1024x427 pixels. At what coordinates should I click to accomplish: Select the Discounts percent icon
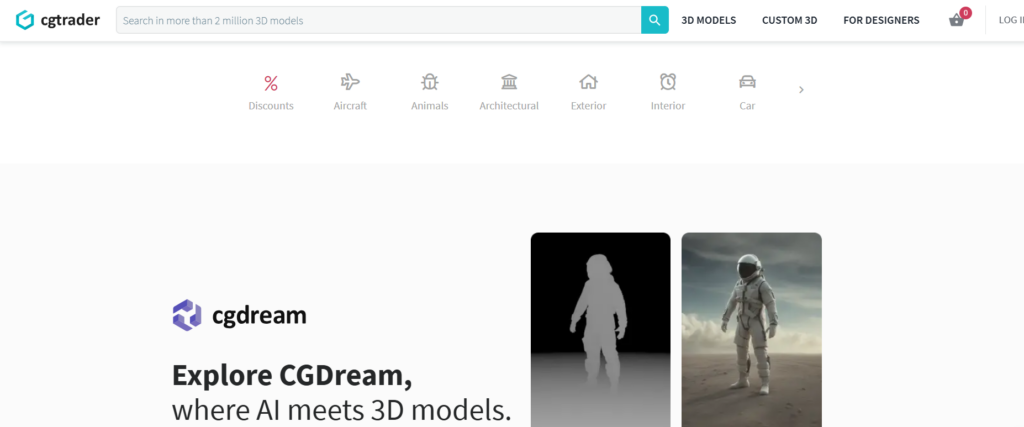click(271, 83)
